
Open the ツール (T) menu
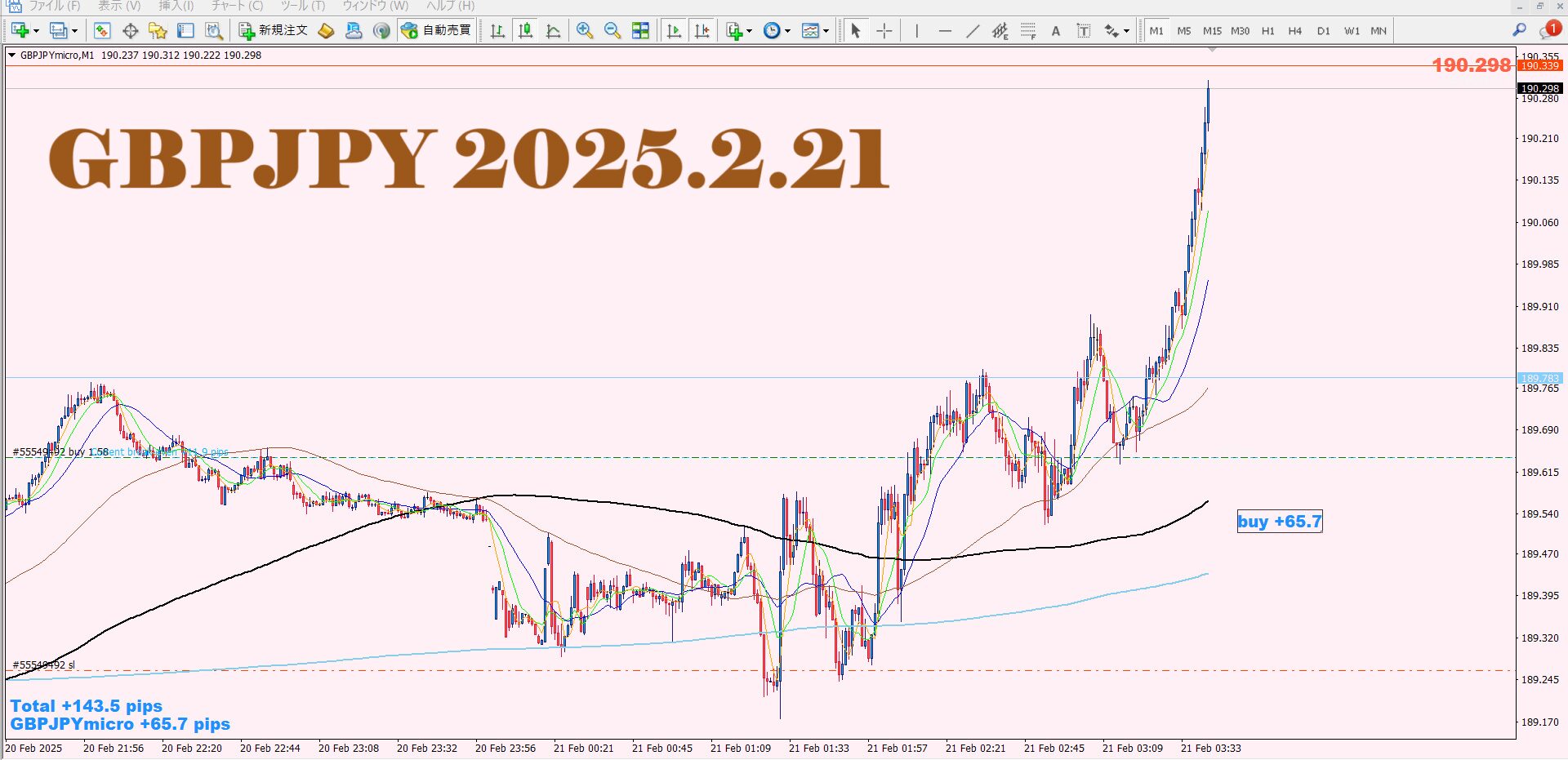pyautogui.click(x=303, y=6)
